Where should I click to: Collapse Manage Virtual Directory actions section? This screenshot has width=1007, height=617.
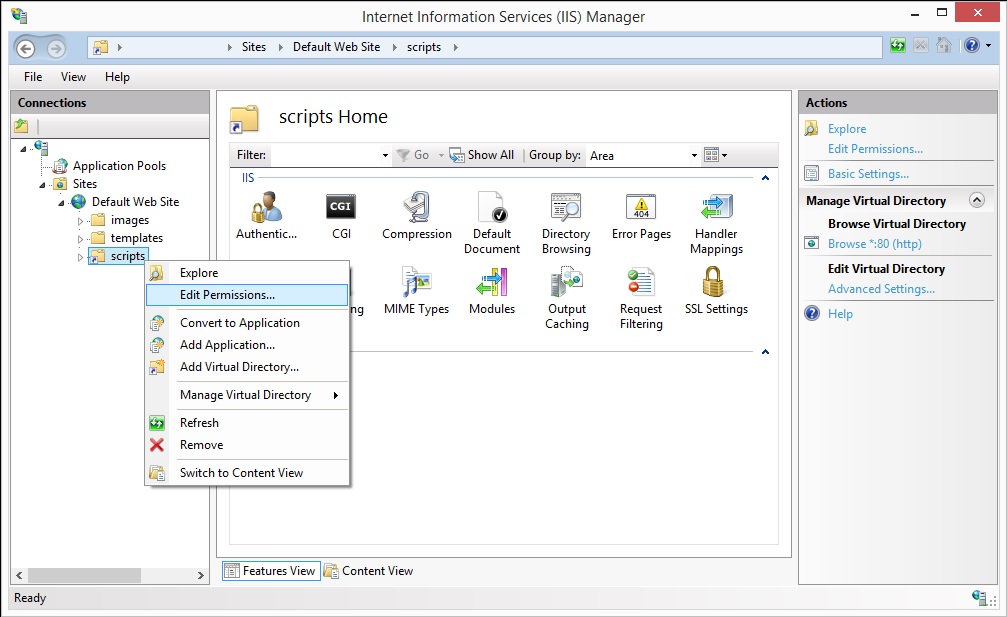[x=976, y=200]
